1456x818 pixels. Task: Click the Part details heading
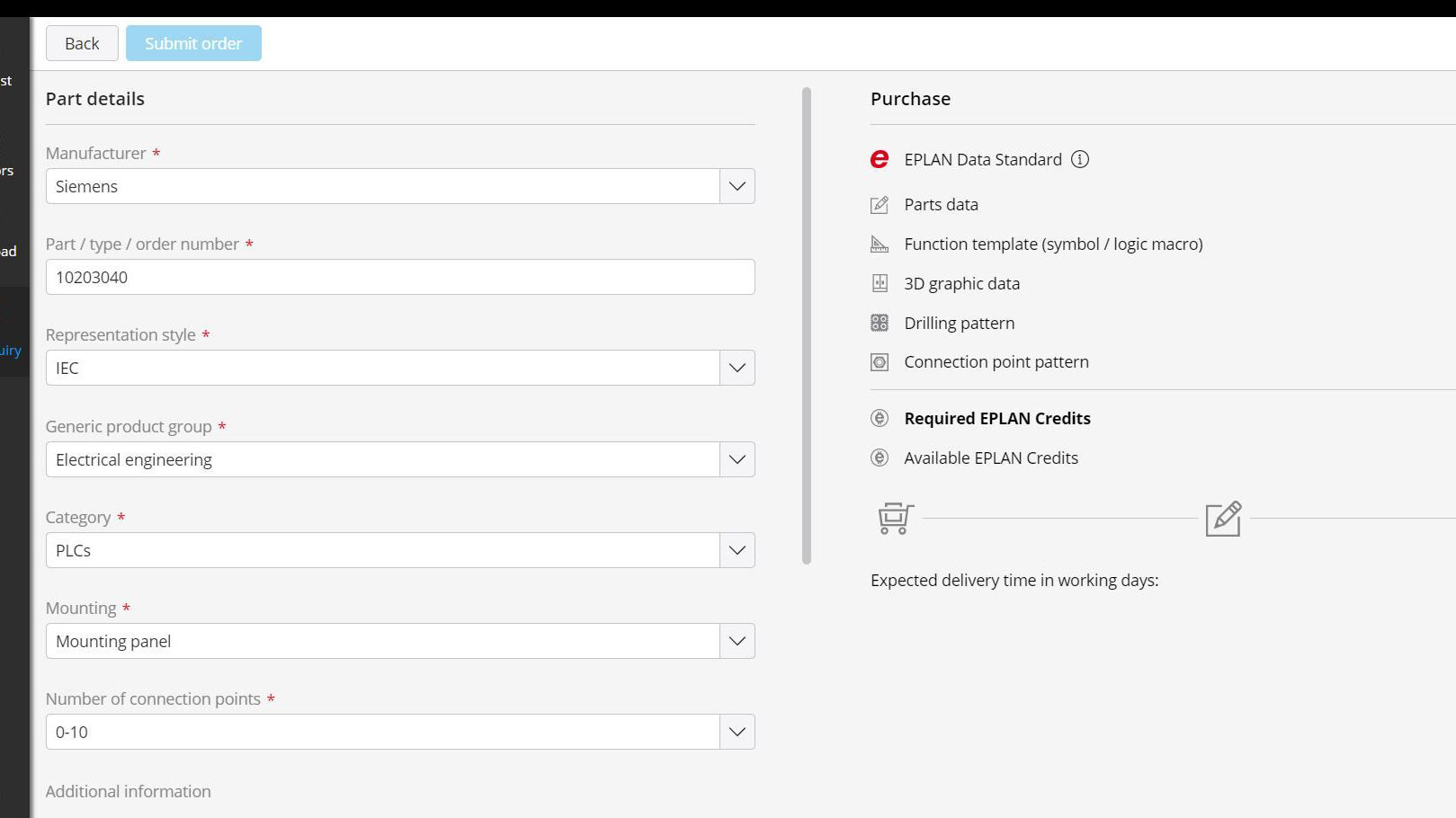click(94, 99)
